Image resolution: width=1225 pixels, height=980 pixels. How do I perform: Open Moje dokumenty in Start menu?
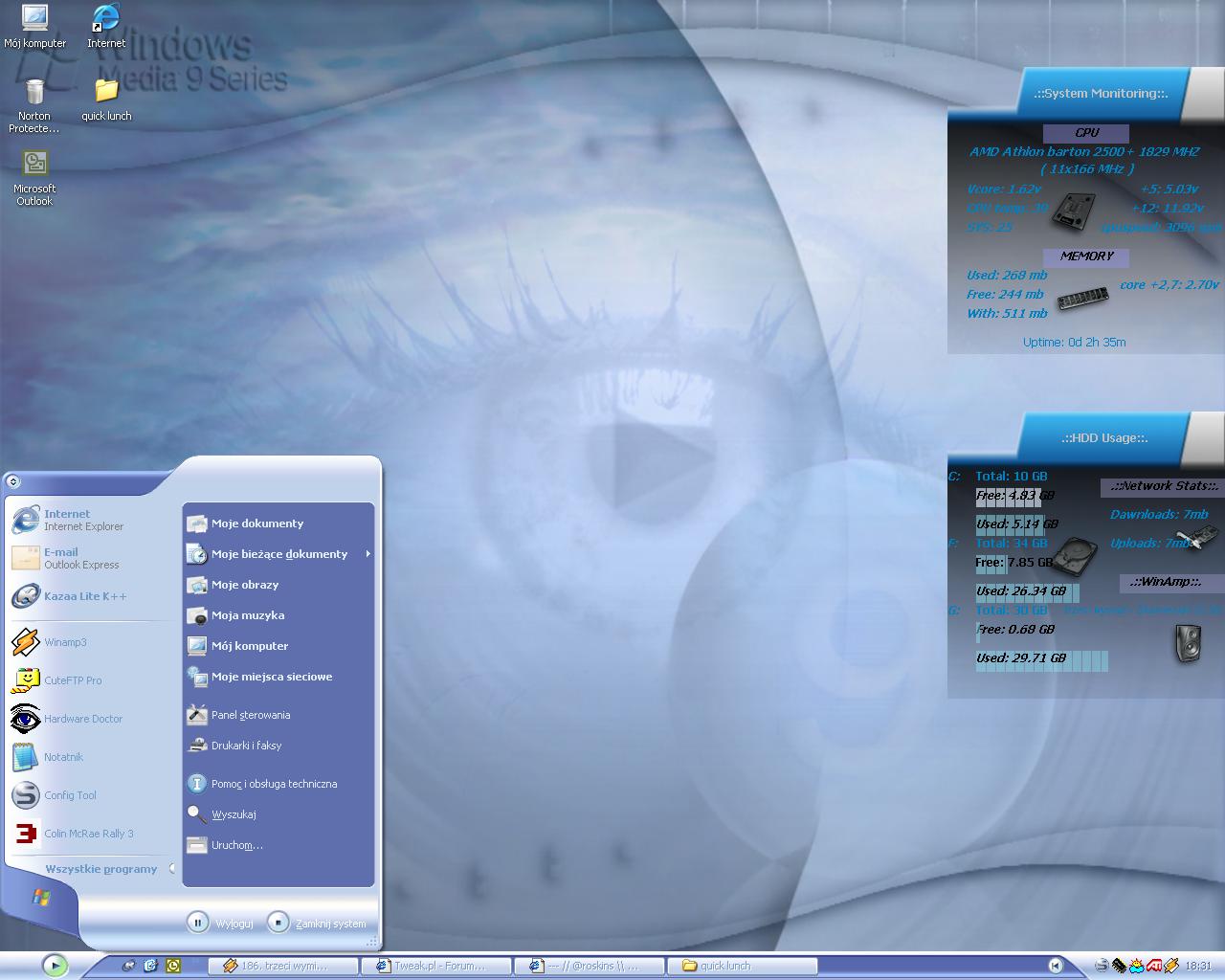tap(278, 523)
